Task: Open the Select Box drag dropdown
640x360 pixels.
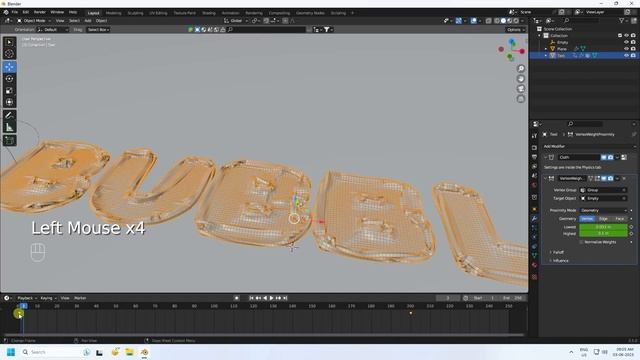Action: click(x=98, y=29)
